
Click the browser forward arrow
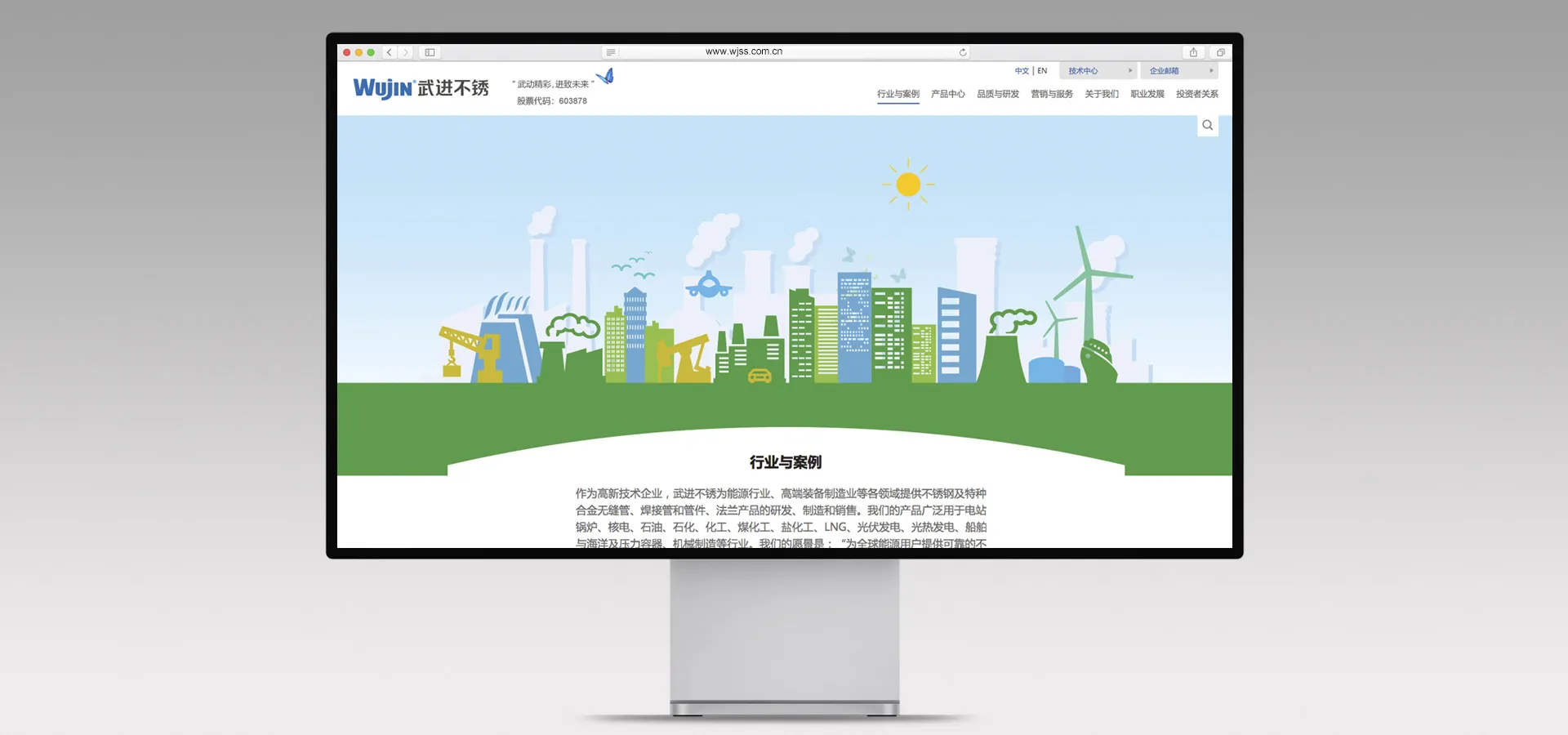[x=405, y=52]
